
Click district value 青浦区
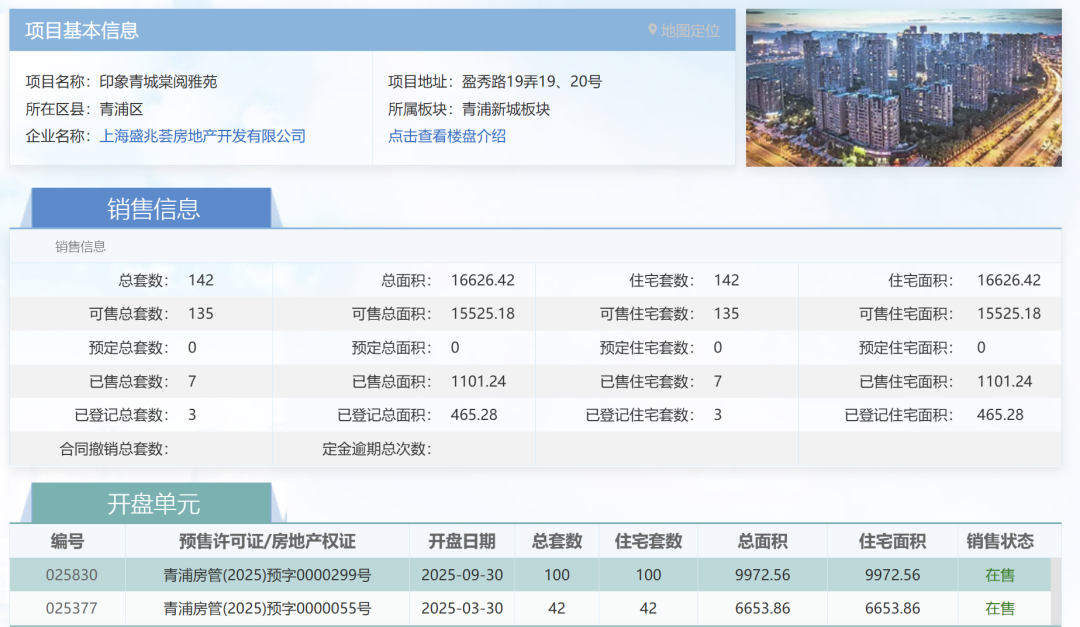(x=121, y=110)
